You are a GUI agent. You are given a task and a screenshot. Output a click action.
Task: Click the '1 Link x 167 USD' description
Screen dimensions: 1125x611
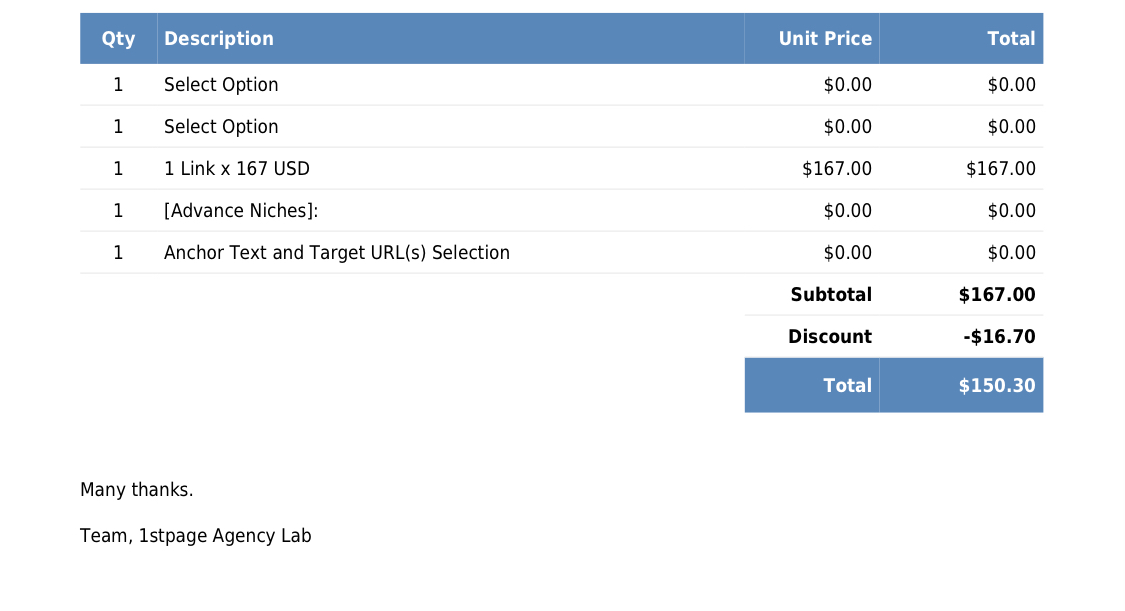coord(237,169)
